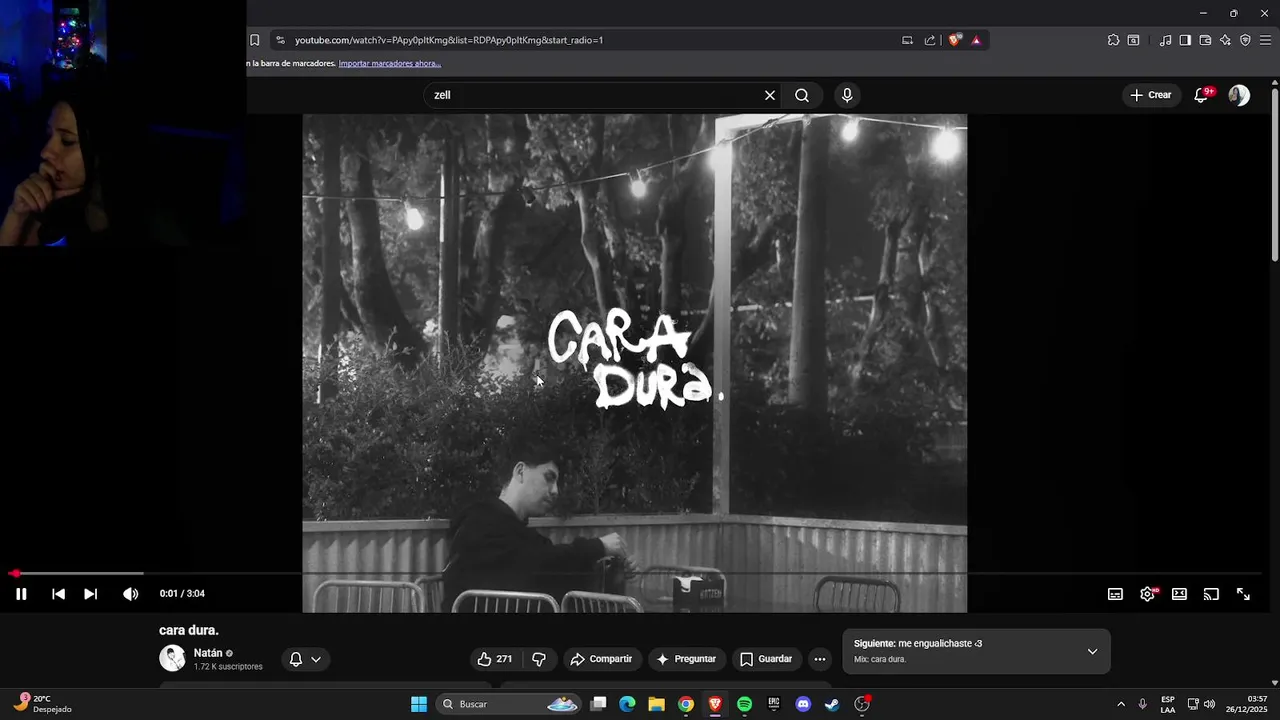Open the music playlist toolbar icon
The image size is (1280, 720).
point(1165,40)
